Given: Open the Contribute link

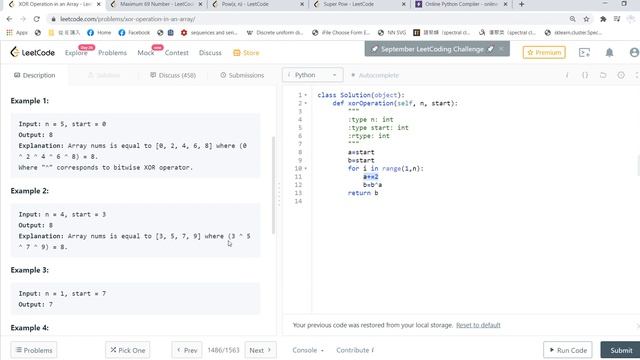Looking at the screenshot, I should (x=355, y=350).
